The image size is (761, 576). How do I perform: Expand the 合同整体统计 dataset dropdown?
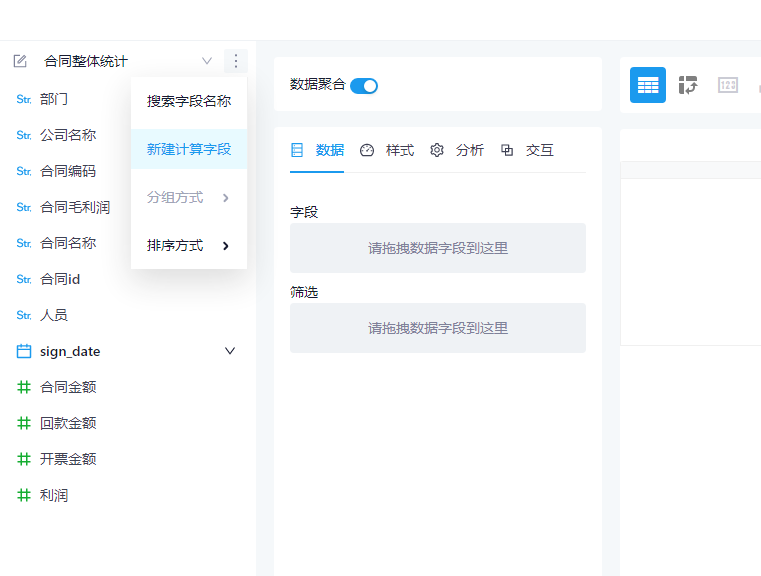pyautogui.click(x=207, y=61)
